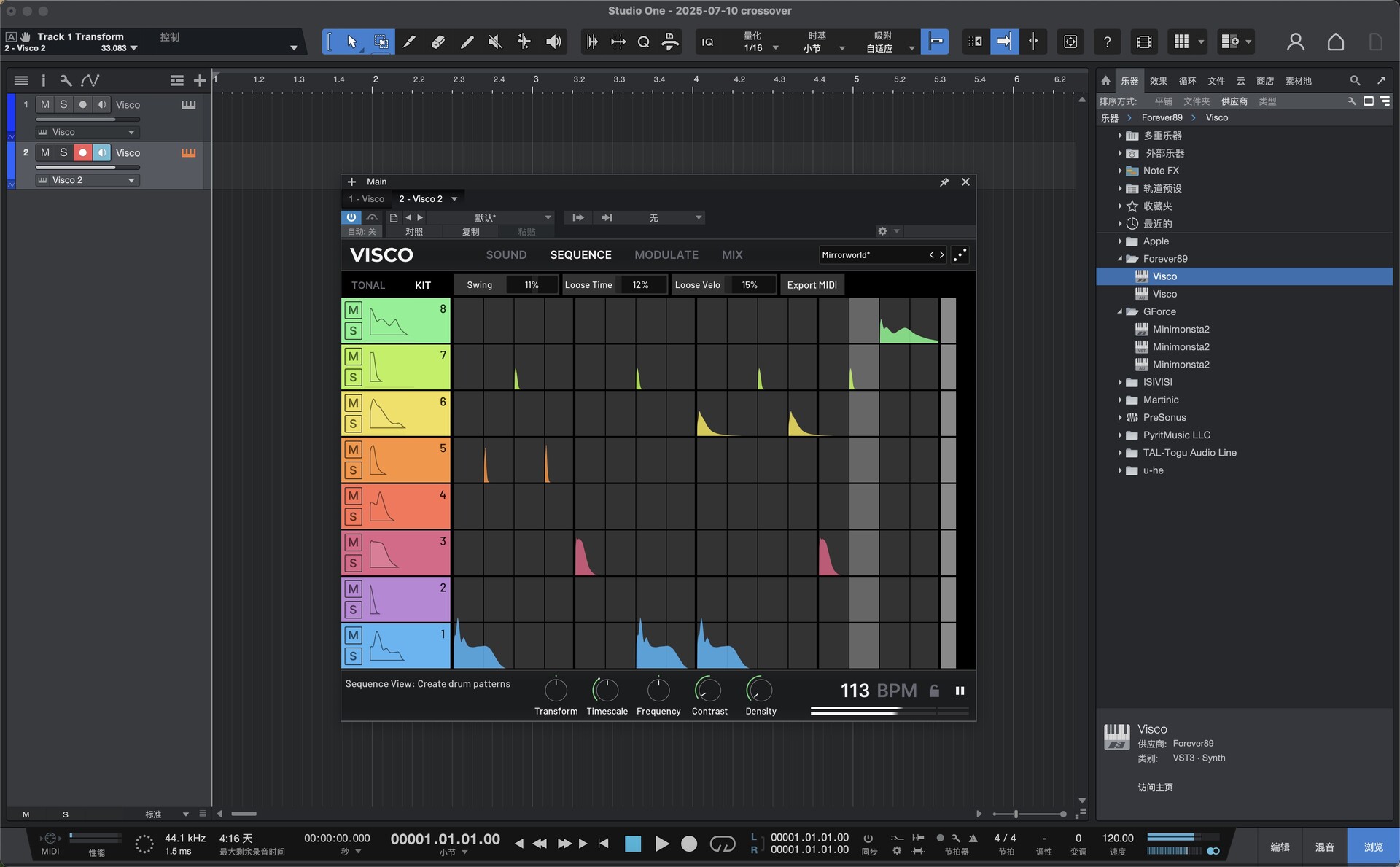This screenshot has width=1400, height=867.
Task: Collapse the Forever89 folder
Action: click(1120, 259)
